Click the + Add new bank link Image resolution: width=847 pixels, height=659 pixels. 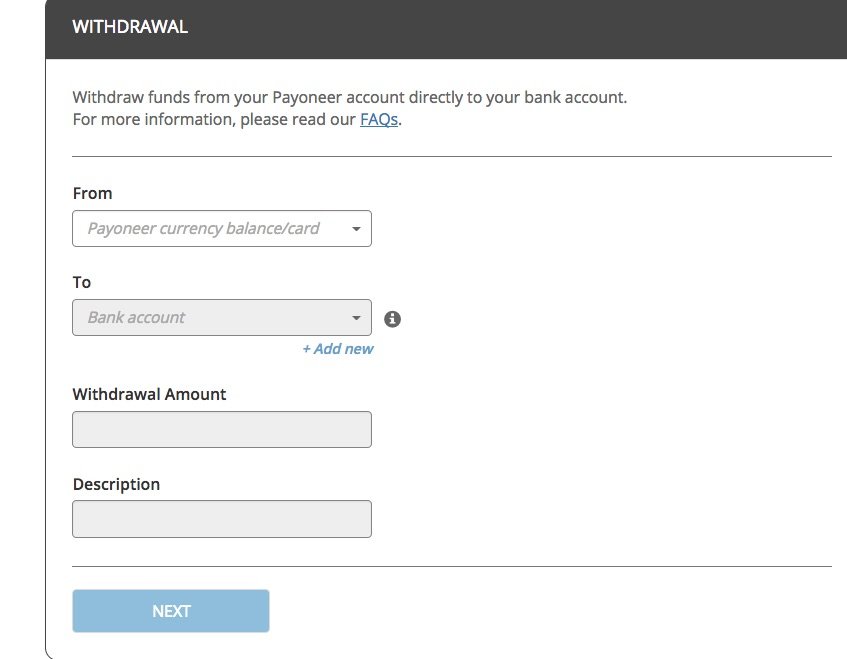tap(338, 349)
